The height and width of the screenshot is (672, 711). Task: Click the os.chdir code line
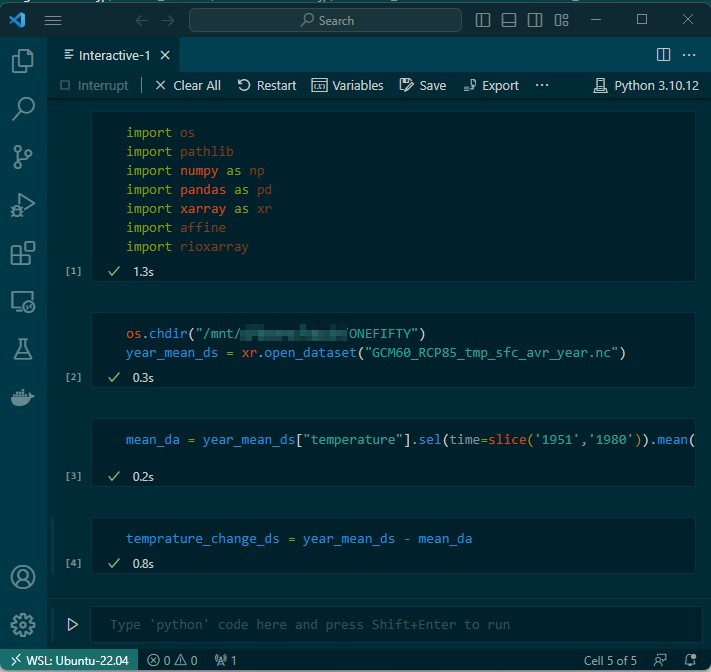276,334
